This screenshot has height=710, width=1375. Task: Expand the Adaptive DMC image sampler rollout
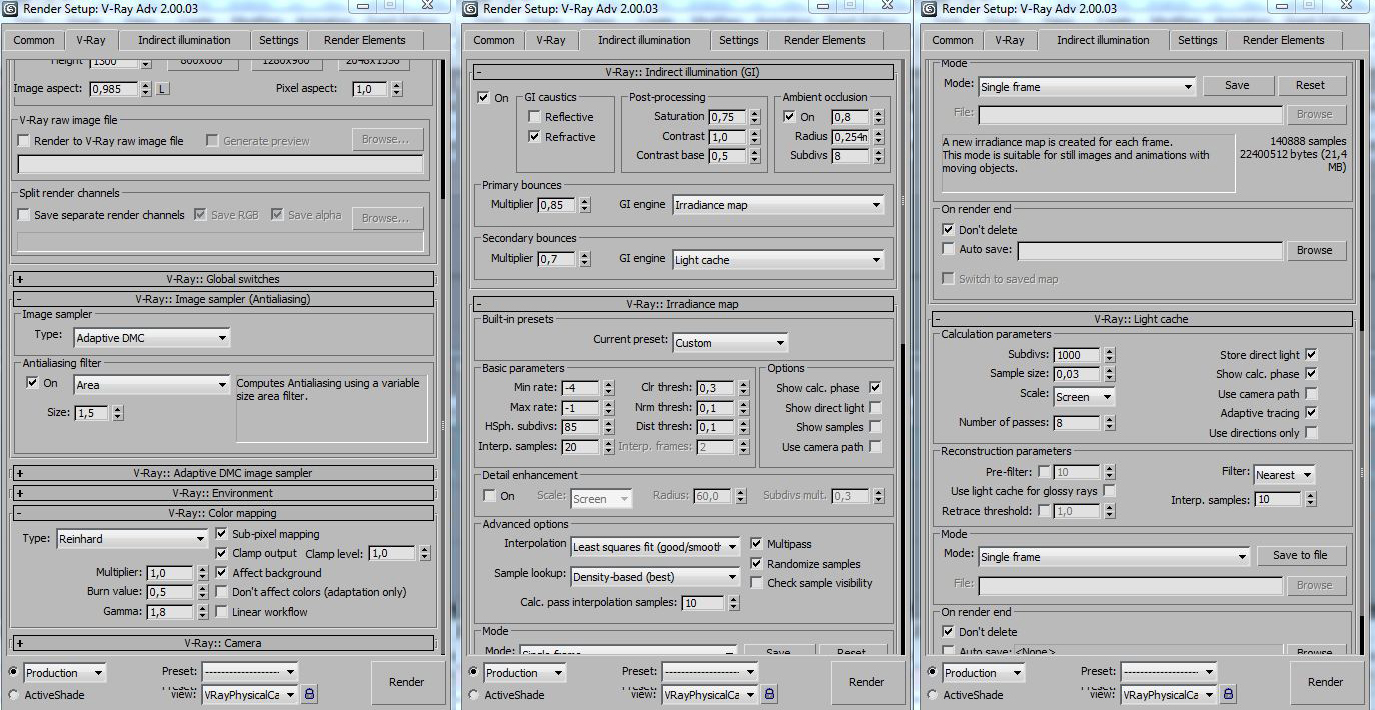point(223,473)
